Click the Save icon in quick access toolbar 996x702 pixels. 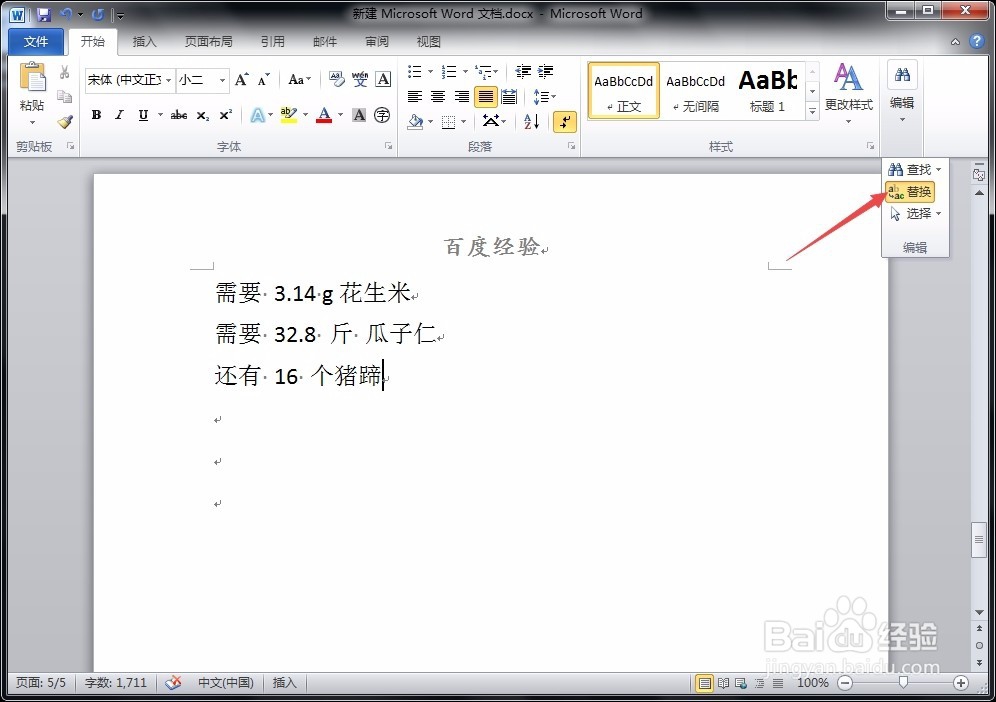43,14
